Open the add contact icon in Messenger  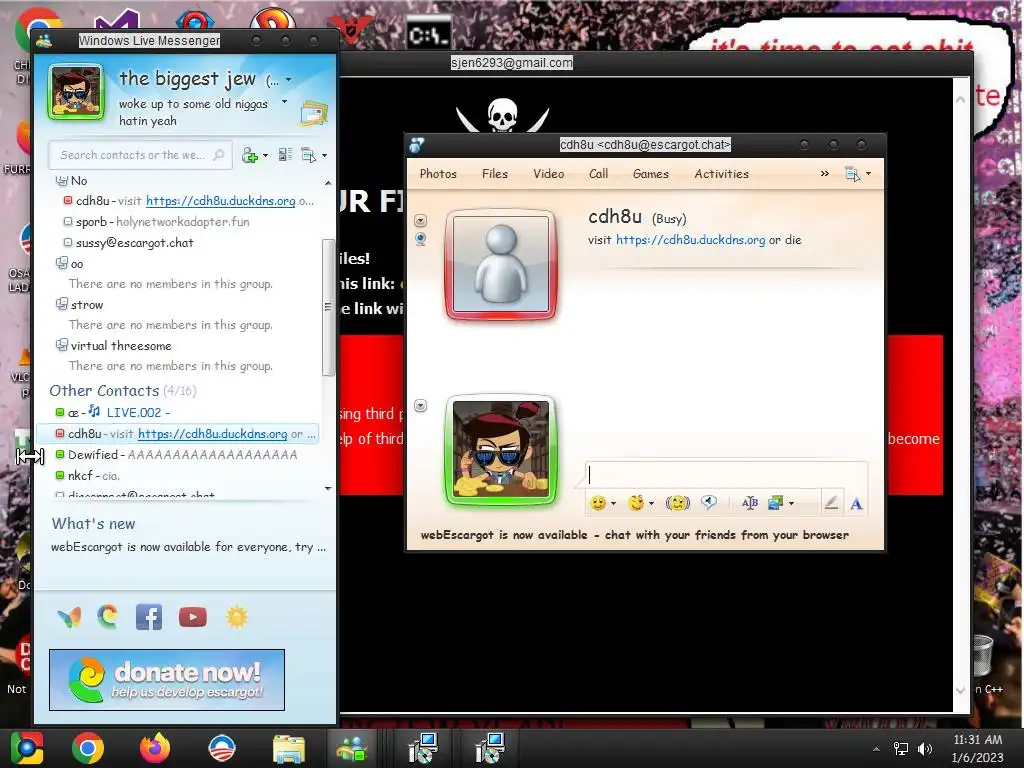click(249, 155)
